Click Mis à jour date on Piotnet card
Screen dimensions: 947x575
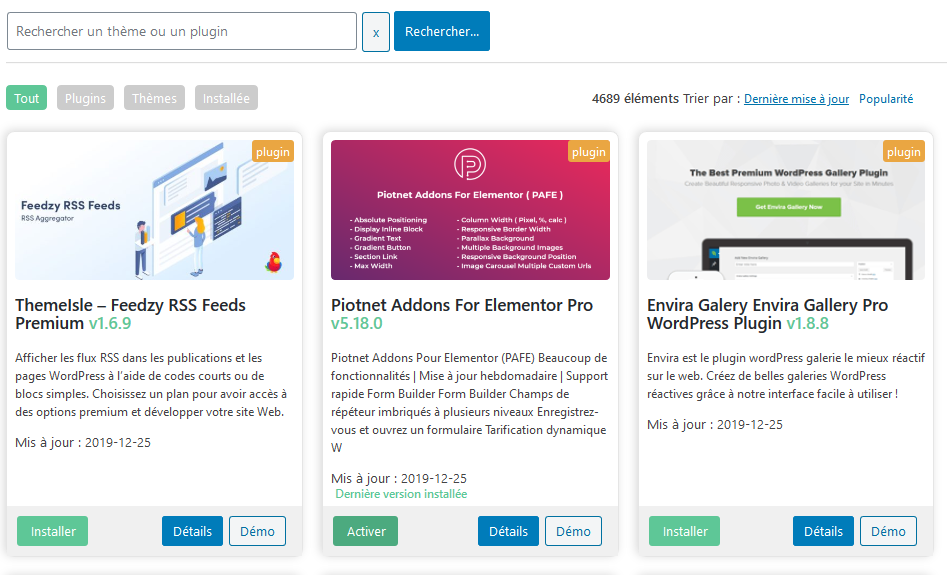(399, 479)
